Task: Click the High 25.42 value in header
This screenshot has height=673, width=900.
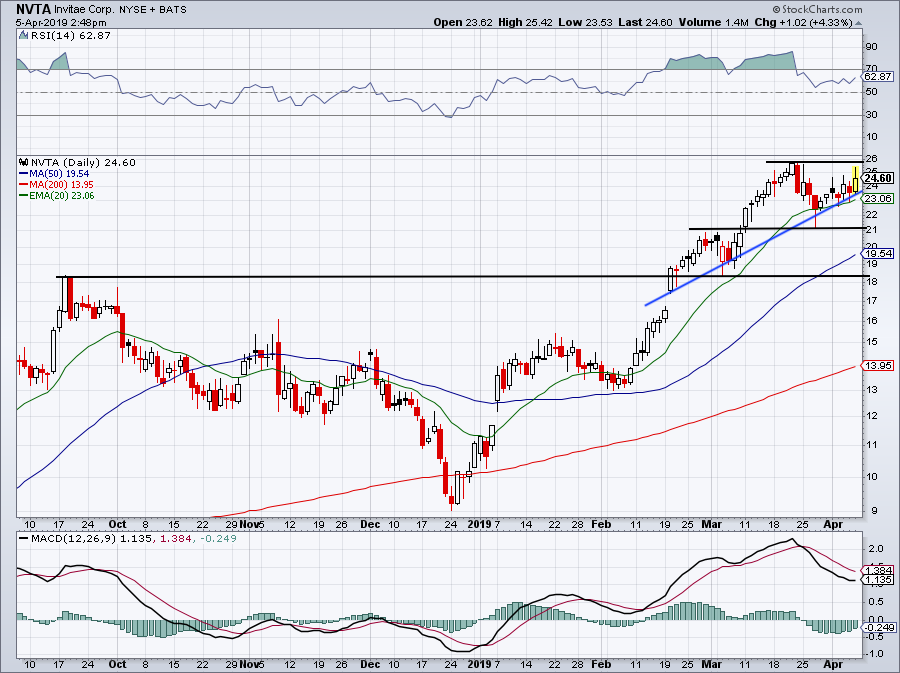Action: [x=525, y=22]
